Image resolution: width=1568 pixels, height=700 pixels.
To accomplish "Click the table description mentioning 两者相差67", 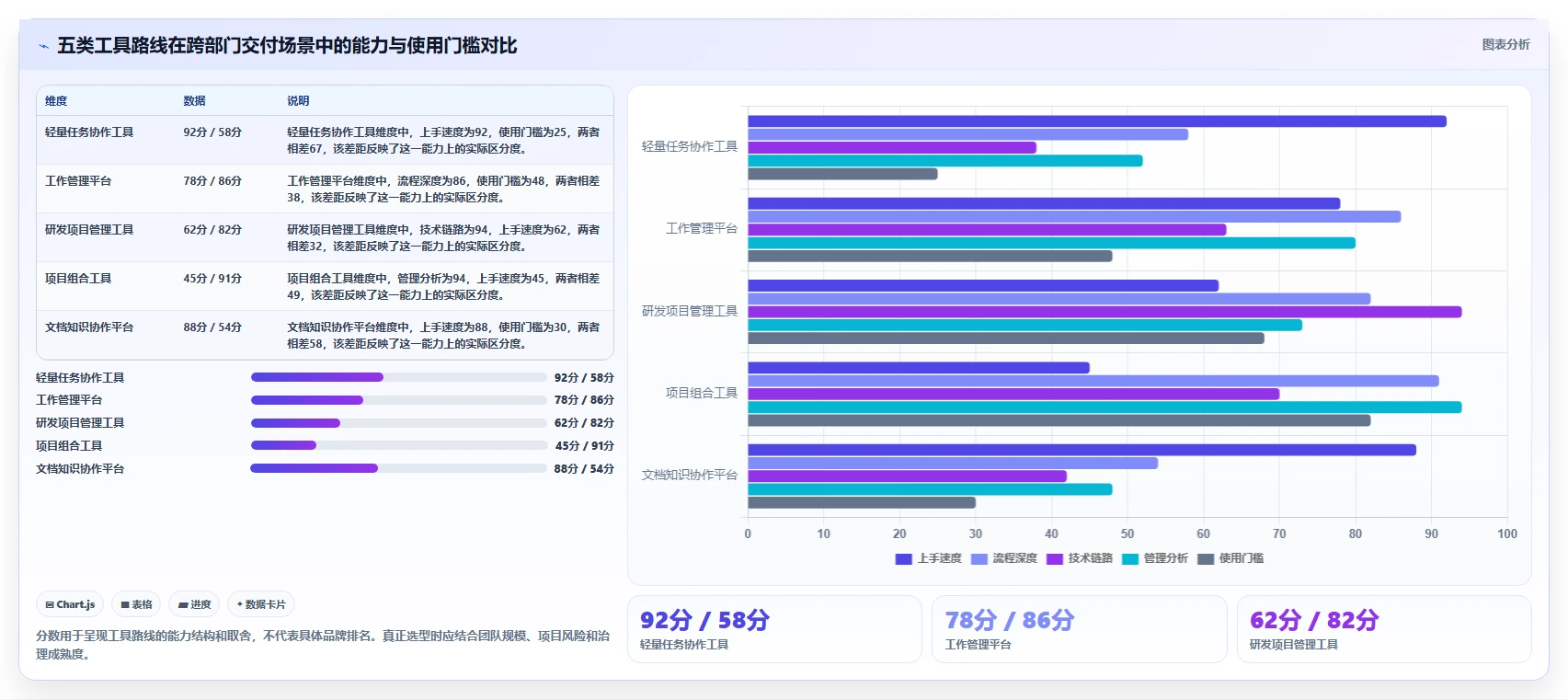I will 443,141.
